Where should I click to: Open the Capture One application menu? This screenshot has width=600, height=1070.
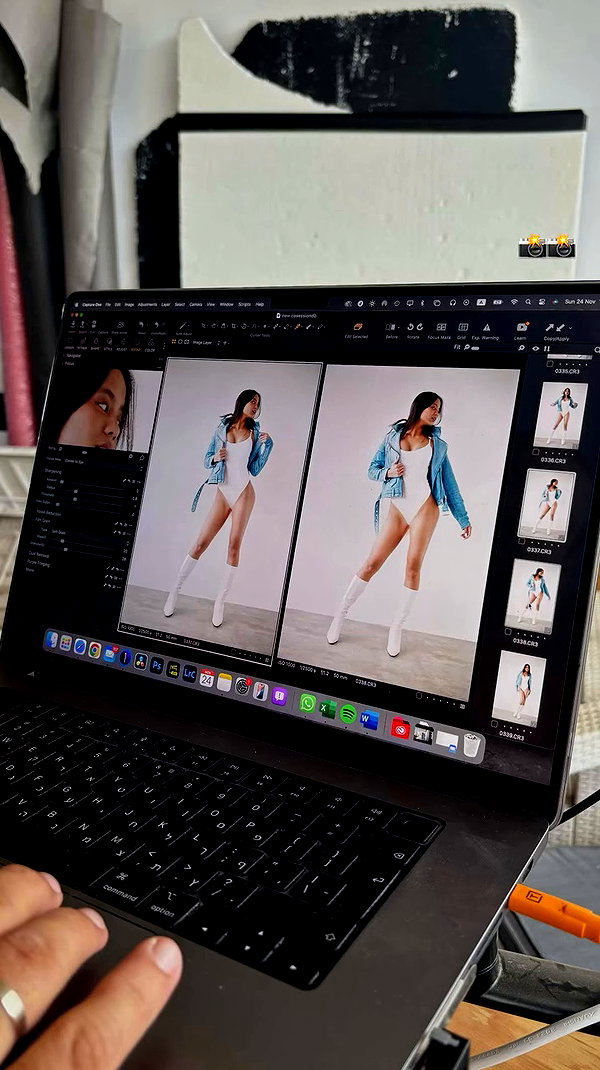point(91,304)
